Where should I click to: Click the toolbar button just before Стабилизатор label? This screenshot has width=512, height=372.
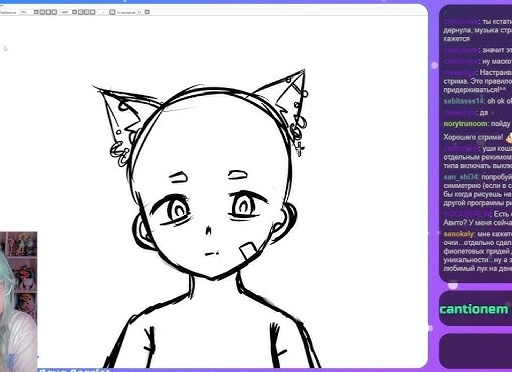point(112,12)
